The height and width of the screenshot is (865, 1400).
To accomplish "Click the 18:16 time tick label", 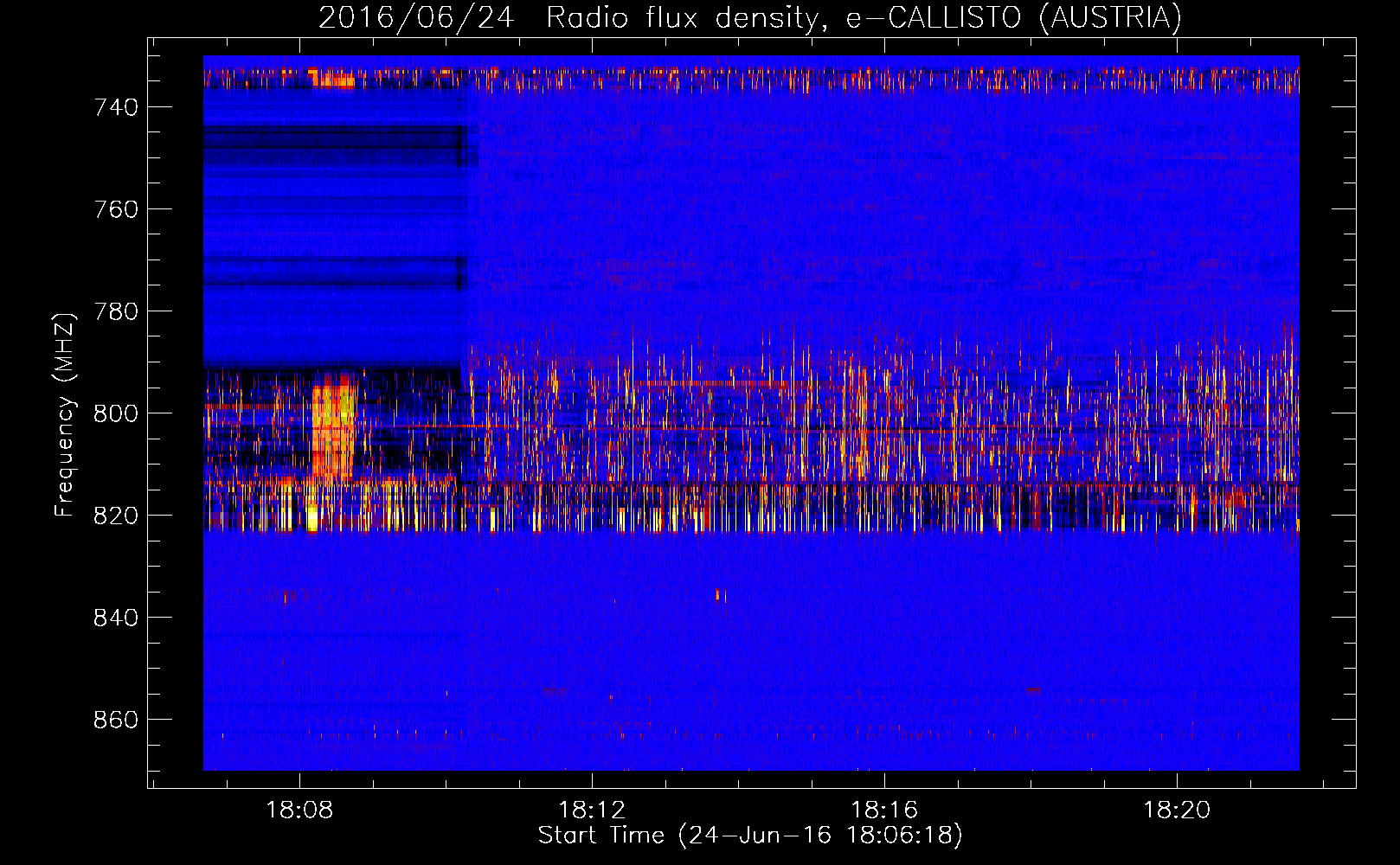I will (884, 811).
